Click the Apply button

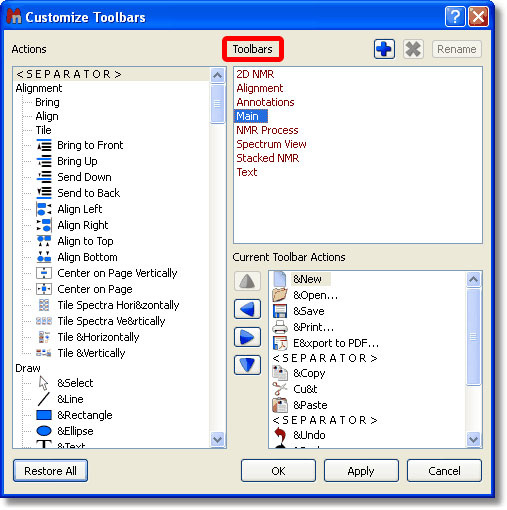[361, 471]
